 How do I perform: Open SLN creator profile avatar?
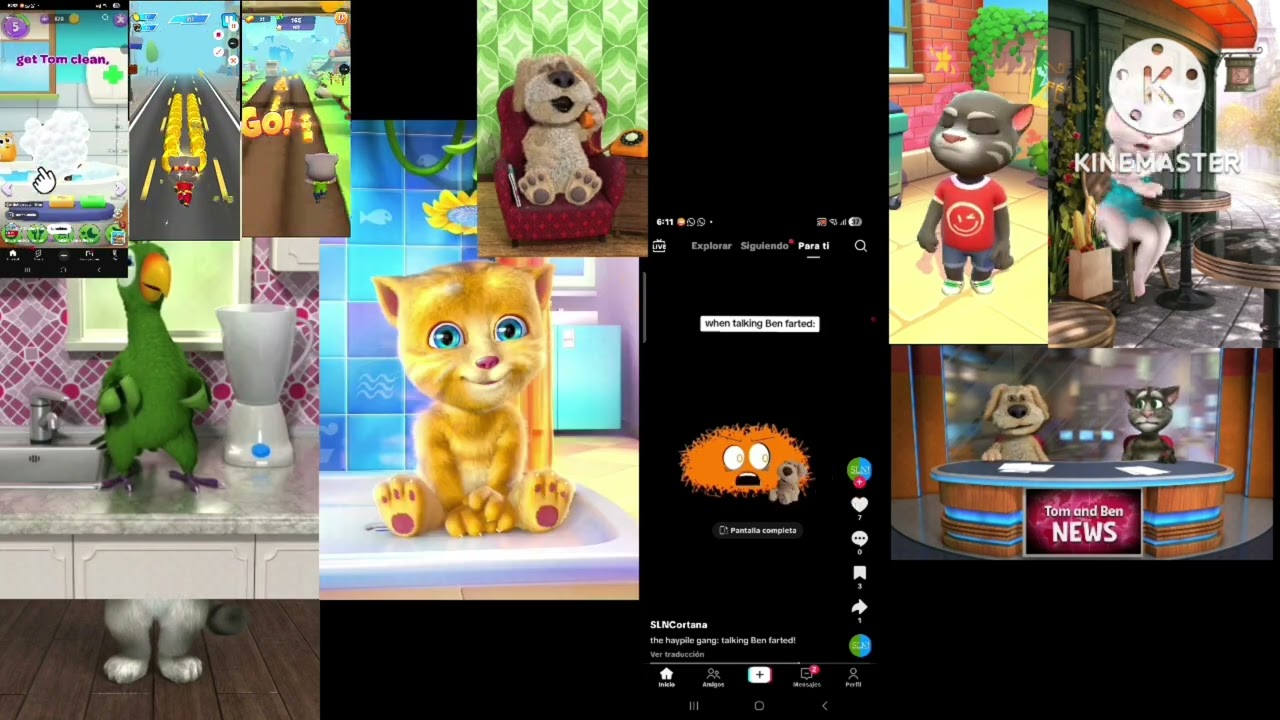pyautogui.click(x=859, y=470)
